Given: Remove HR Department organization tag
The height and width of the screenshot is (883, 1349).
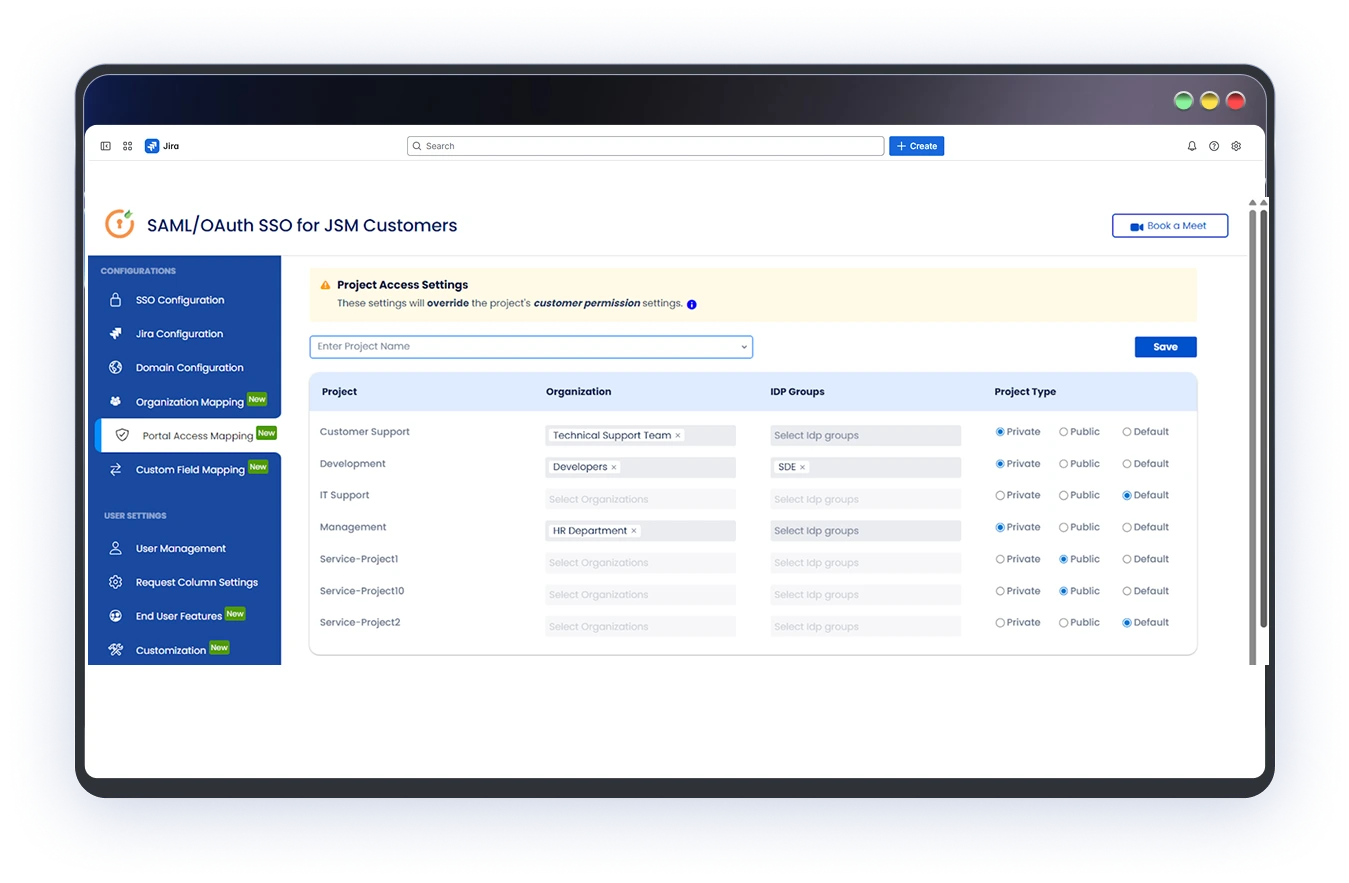Looking at the screenshot, I should coord(634,531).
